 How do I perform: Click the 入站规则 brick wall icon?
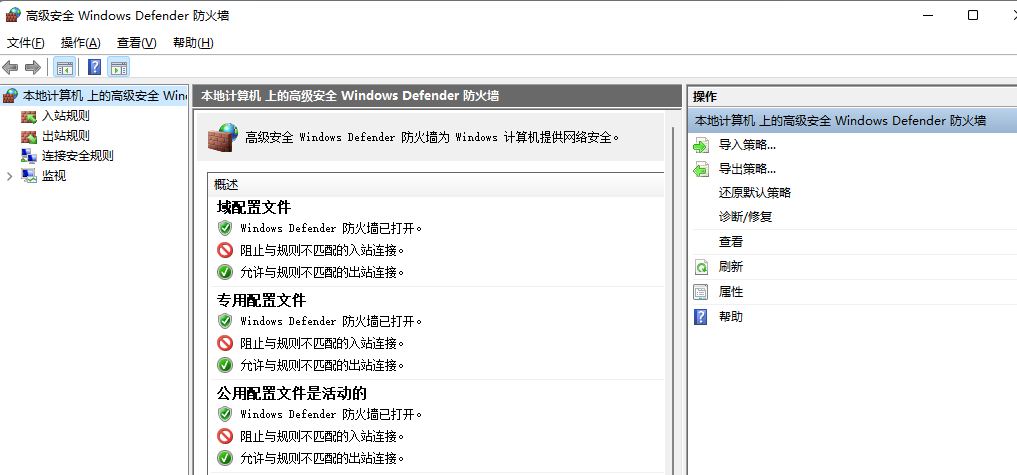point(29,117)
